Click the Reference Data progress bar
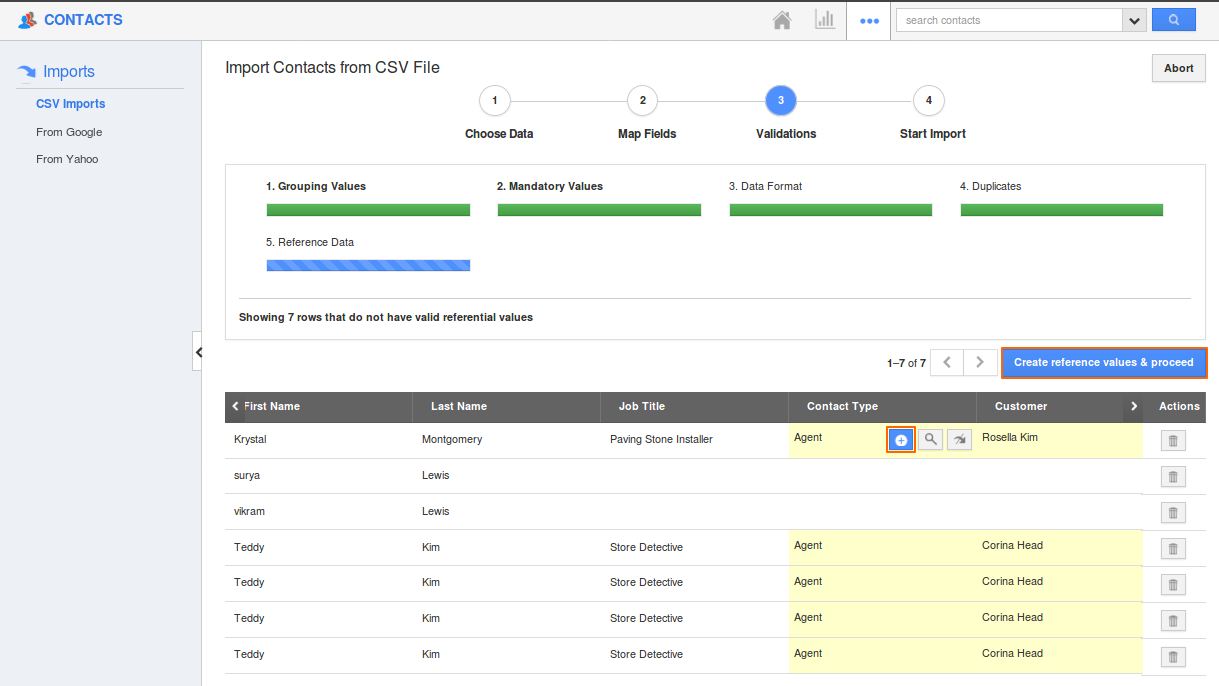This screenshot has height=686, width=1219. 368,265
